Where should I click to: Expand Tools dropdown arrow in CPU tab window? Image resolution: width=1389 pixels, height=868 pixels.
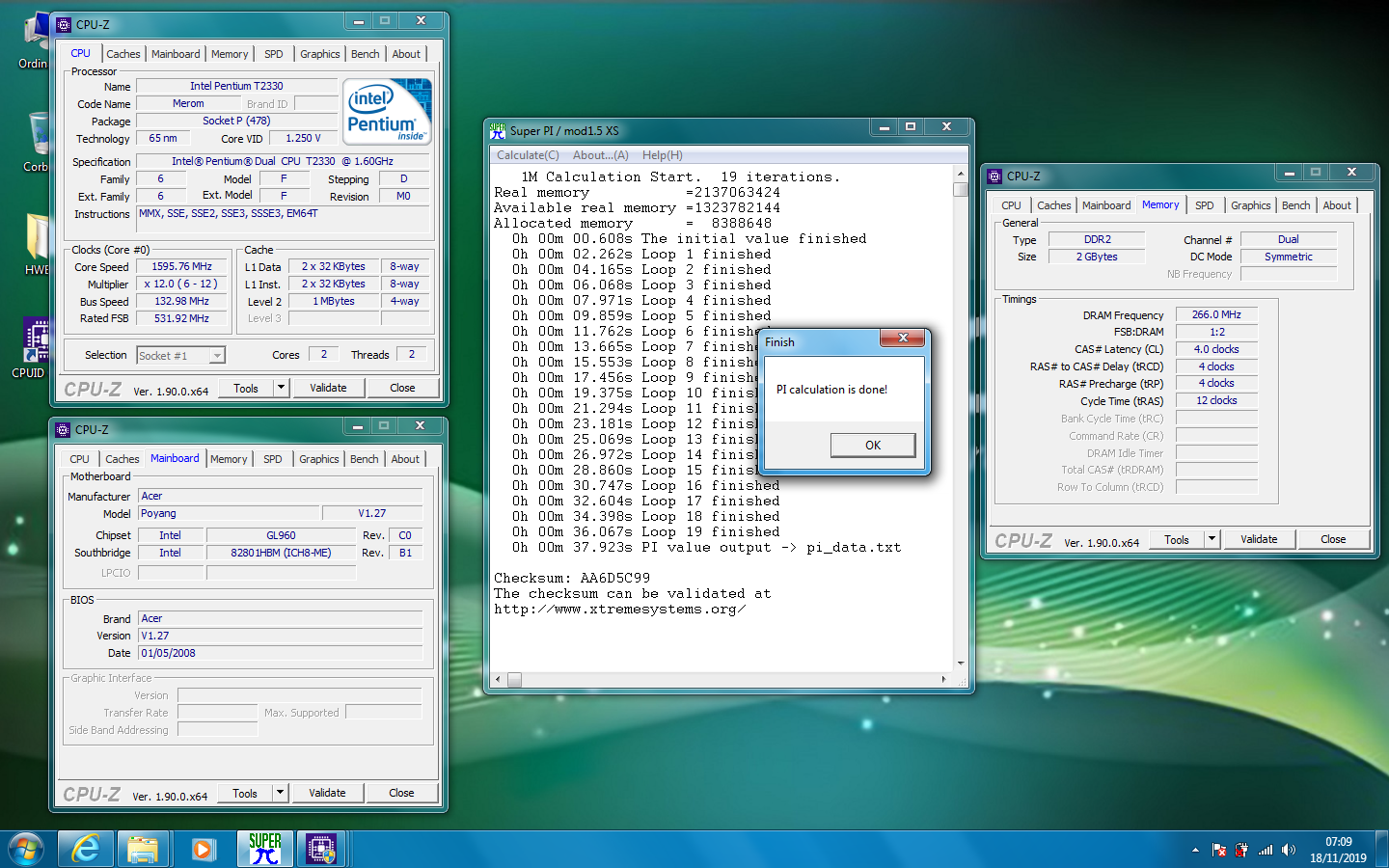click(281, 388)
